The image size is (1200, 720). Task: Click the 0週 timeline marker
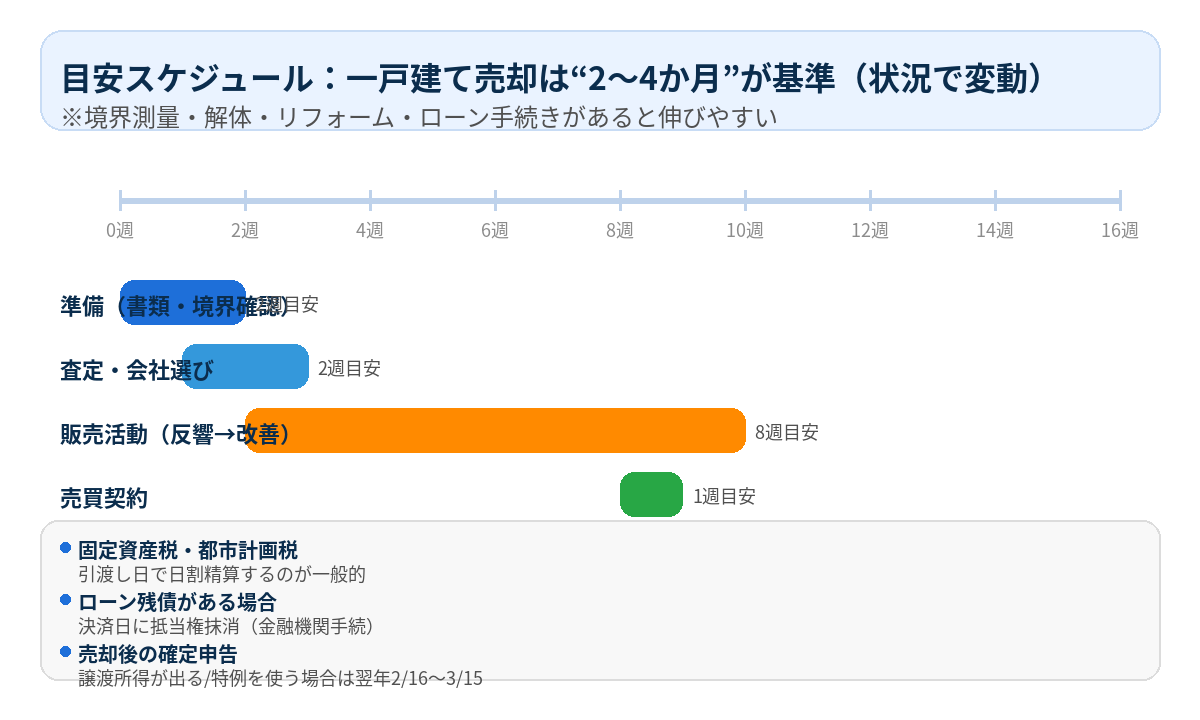click(120, 231)
